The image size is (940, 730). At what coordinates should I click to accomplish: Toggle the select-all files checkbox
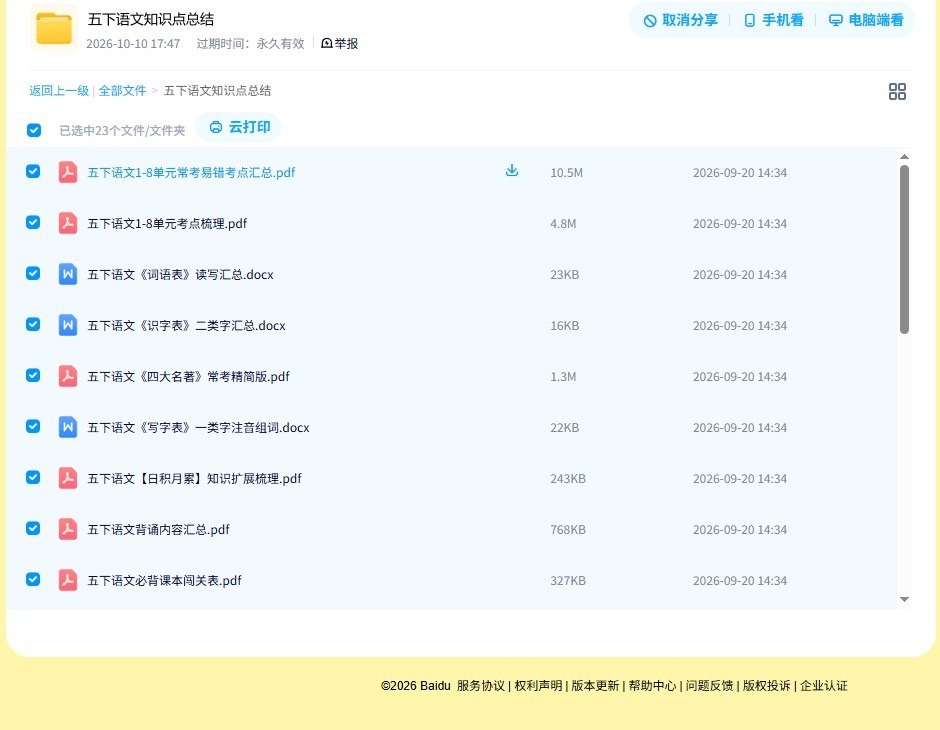point(34,130)
